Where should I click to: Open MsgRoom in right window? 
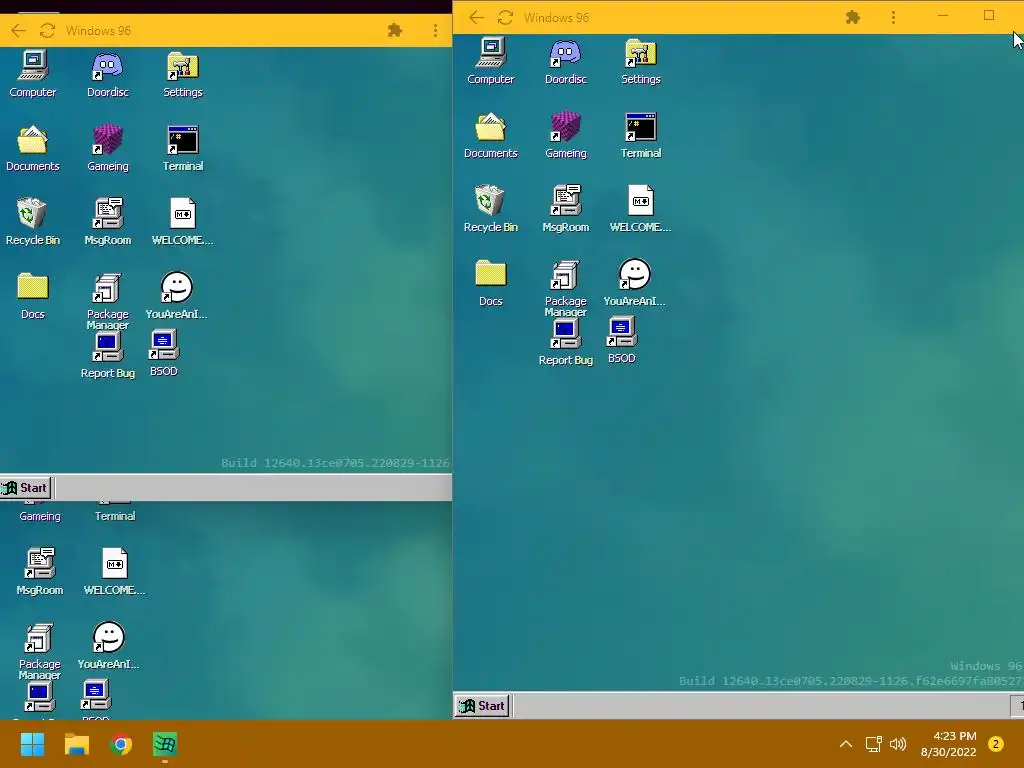coord(566,208)
